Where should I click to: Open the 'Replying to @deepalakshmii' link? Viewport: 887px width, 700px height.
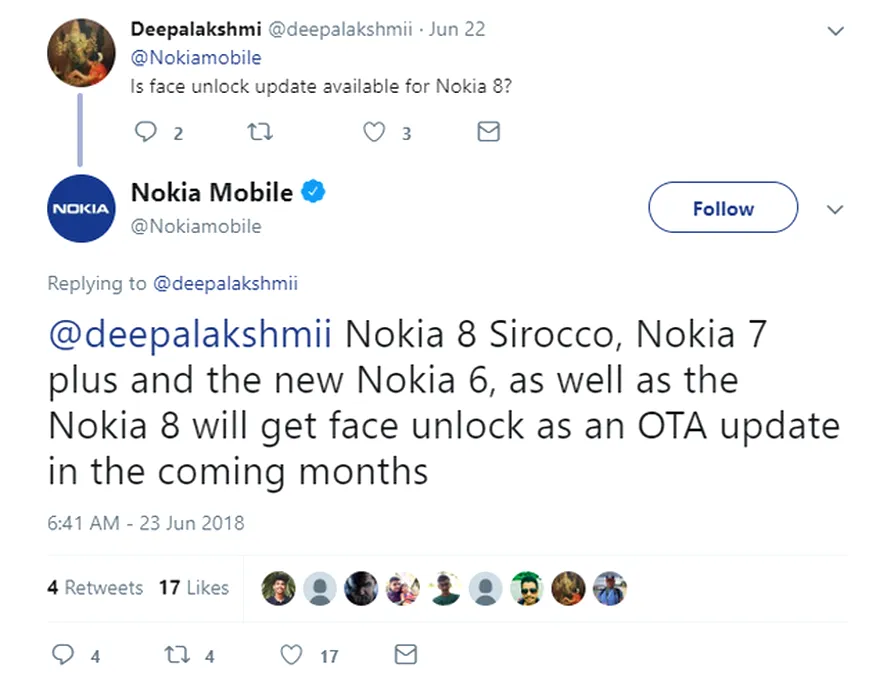tap(225, 283)
